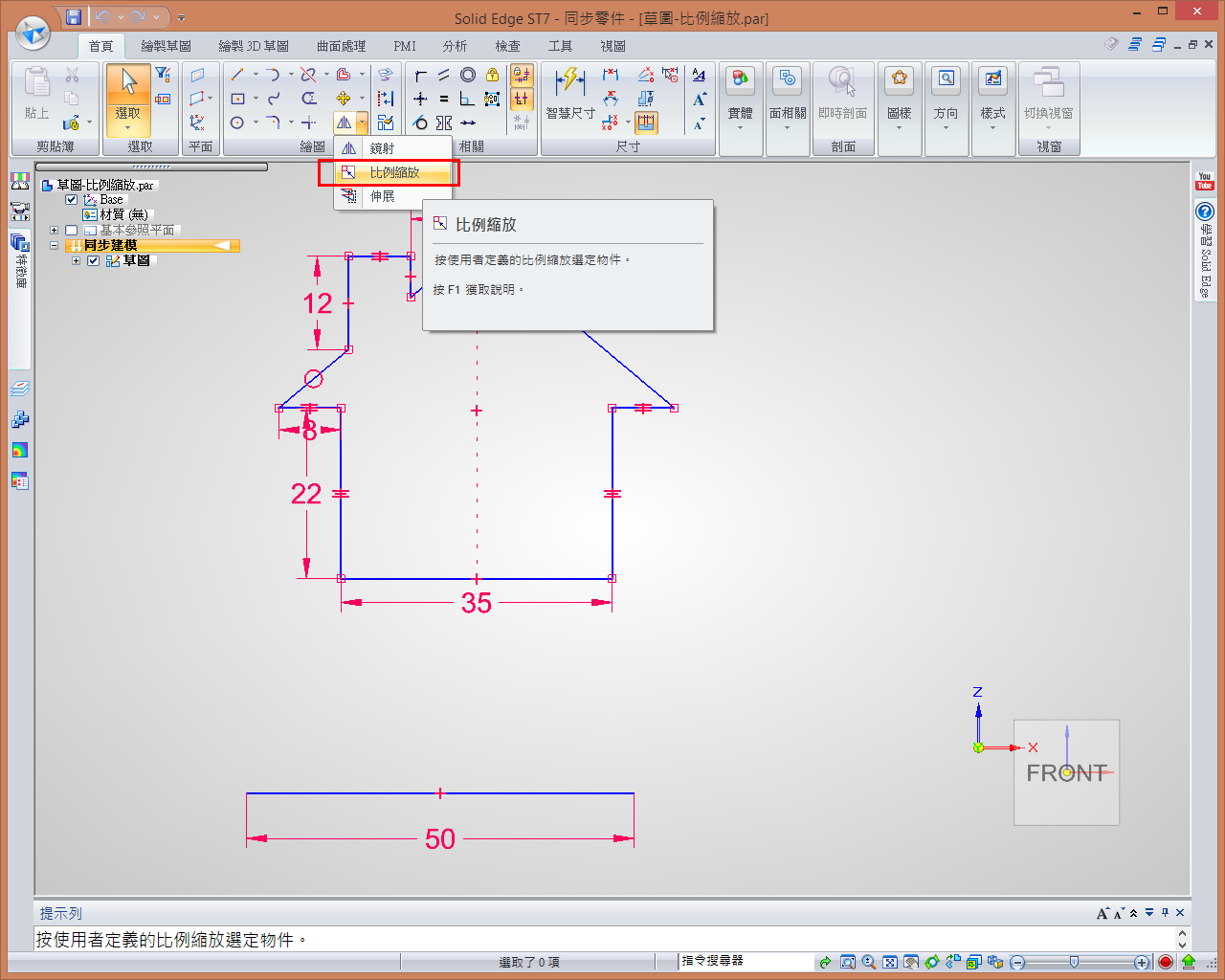Toggle the highlighted auto-dimension button in 尺寸 group
This screenshot has height=980, width=1225.
click(647, 122)
